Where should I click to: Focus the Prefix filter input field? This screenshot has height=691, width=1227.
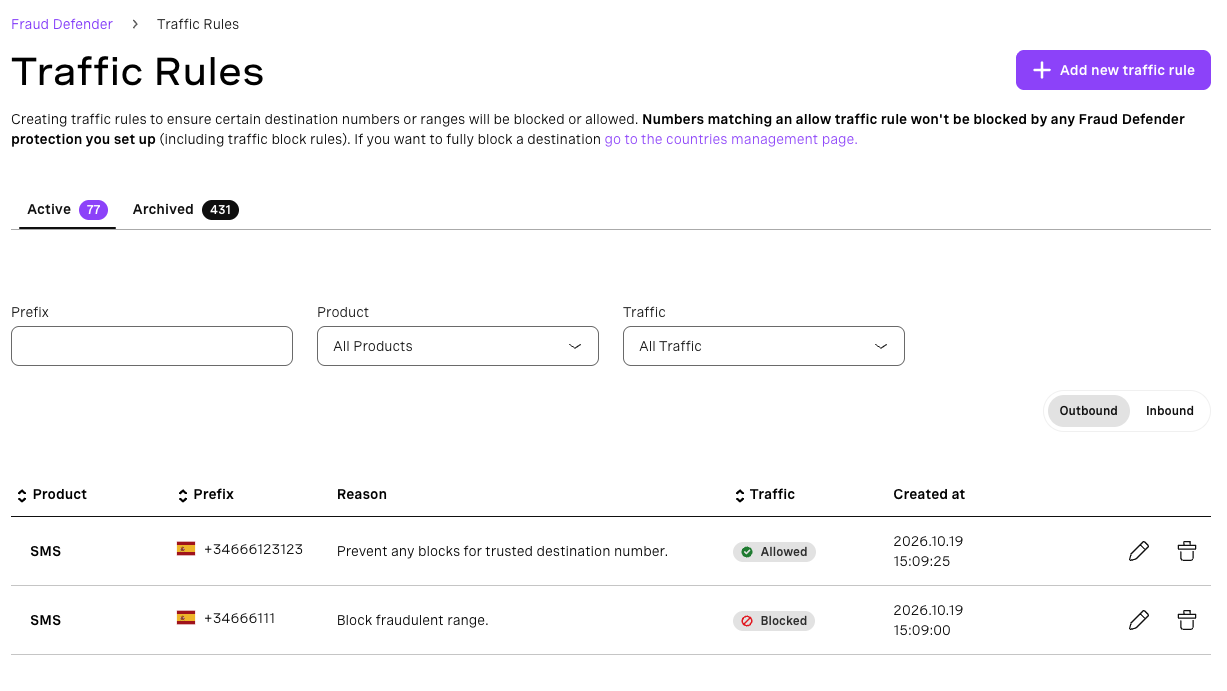point(152,346)
